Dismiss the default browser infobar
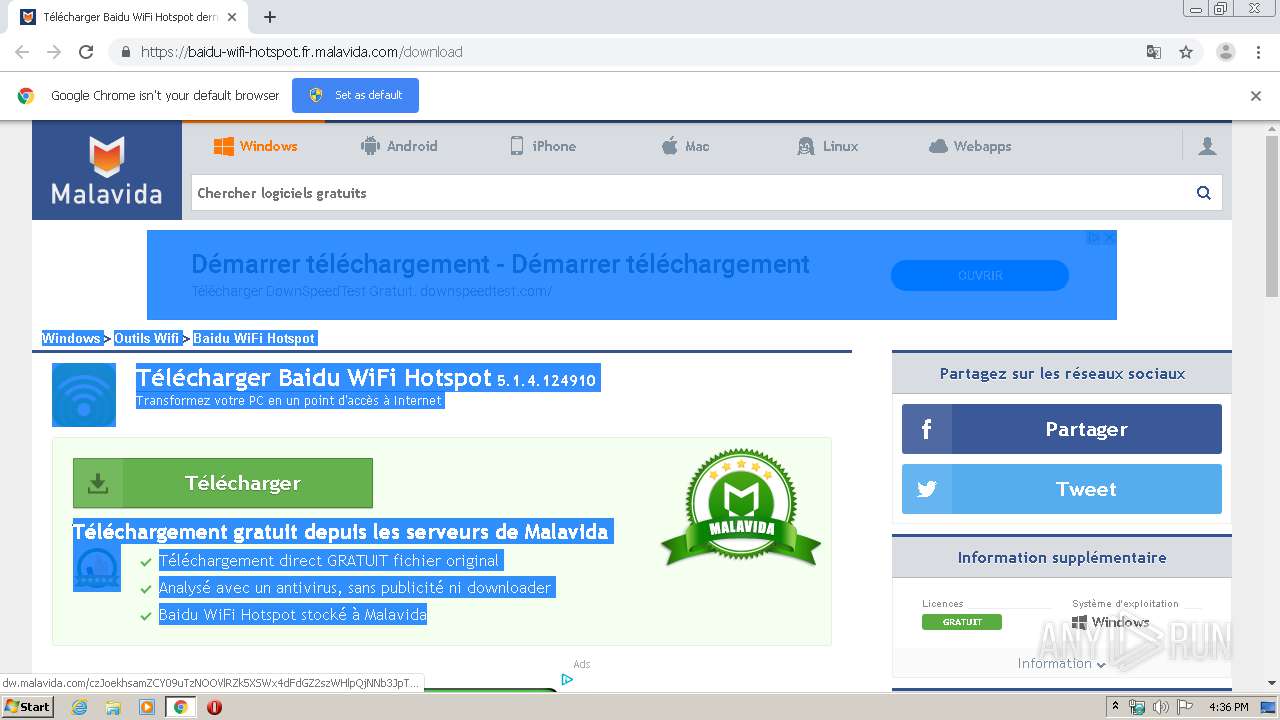This screenshot has height=720, width=1280. (1256, 96)
